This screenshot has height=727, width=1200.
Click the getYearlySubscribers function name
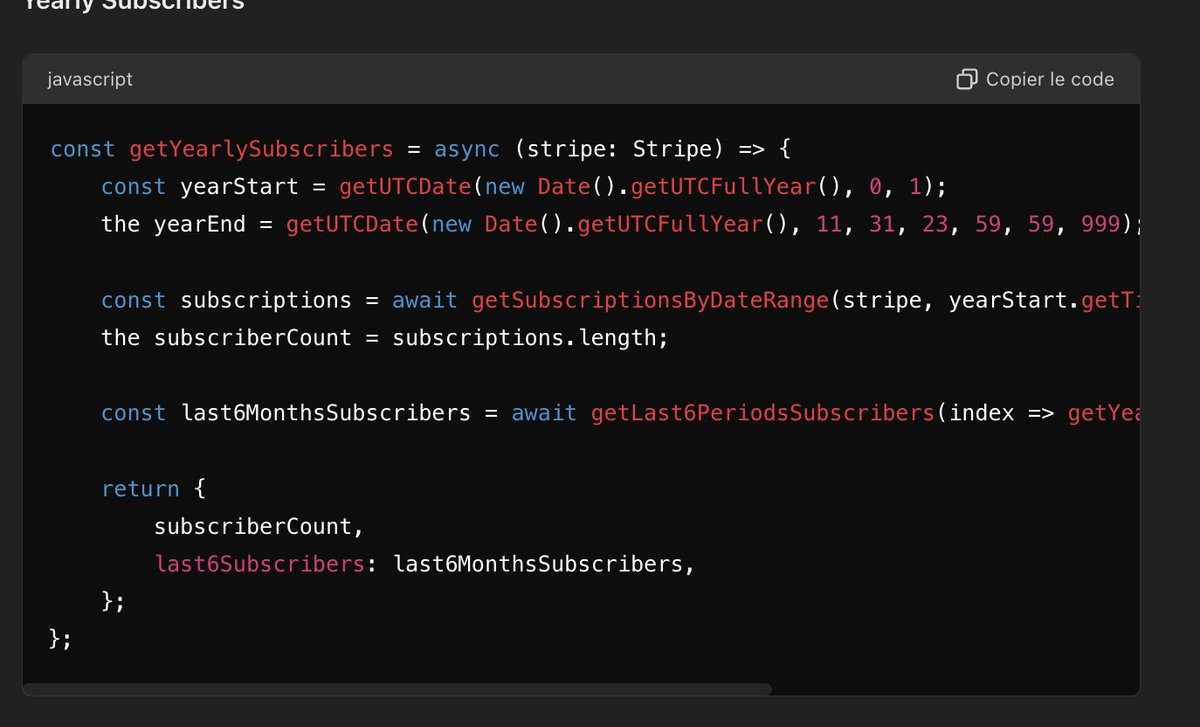[x=261, y=150]
